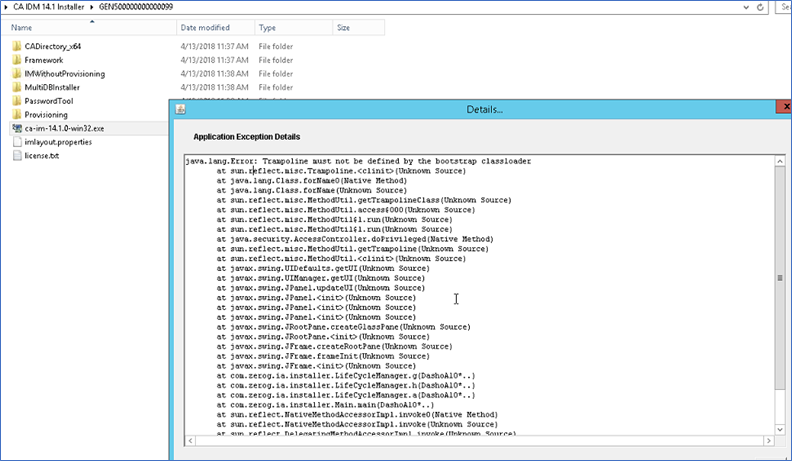Sort files by Size column

point(359,27)
